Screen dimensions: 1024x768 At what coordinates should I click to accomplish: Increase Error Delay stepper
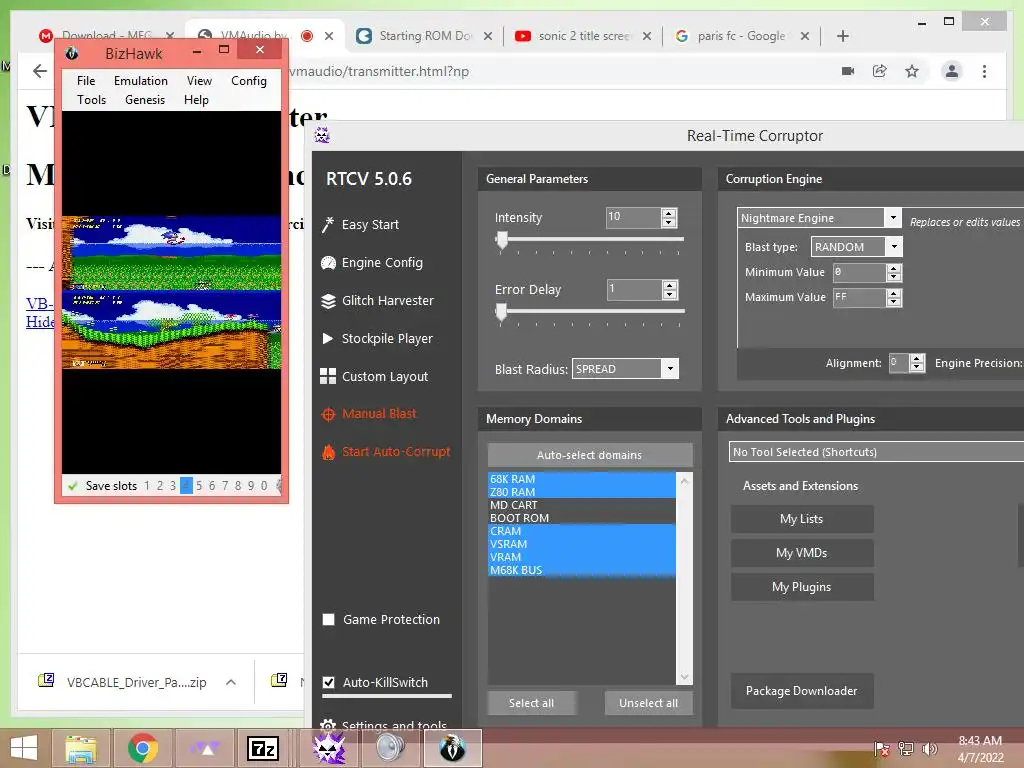[669, 285]
